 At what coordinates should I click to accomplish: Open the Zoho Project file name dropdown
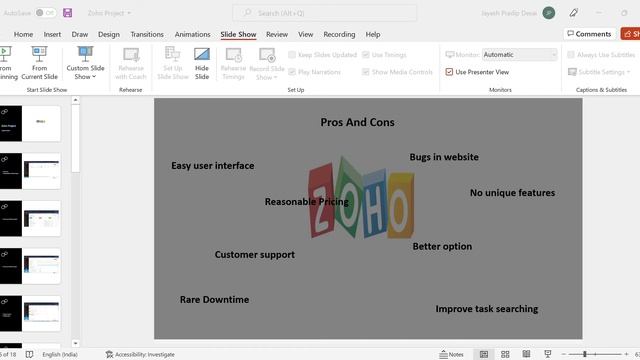(x=109, y=13)
